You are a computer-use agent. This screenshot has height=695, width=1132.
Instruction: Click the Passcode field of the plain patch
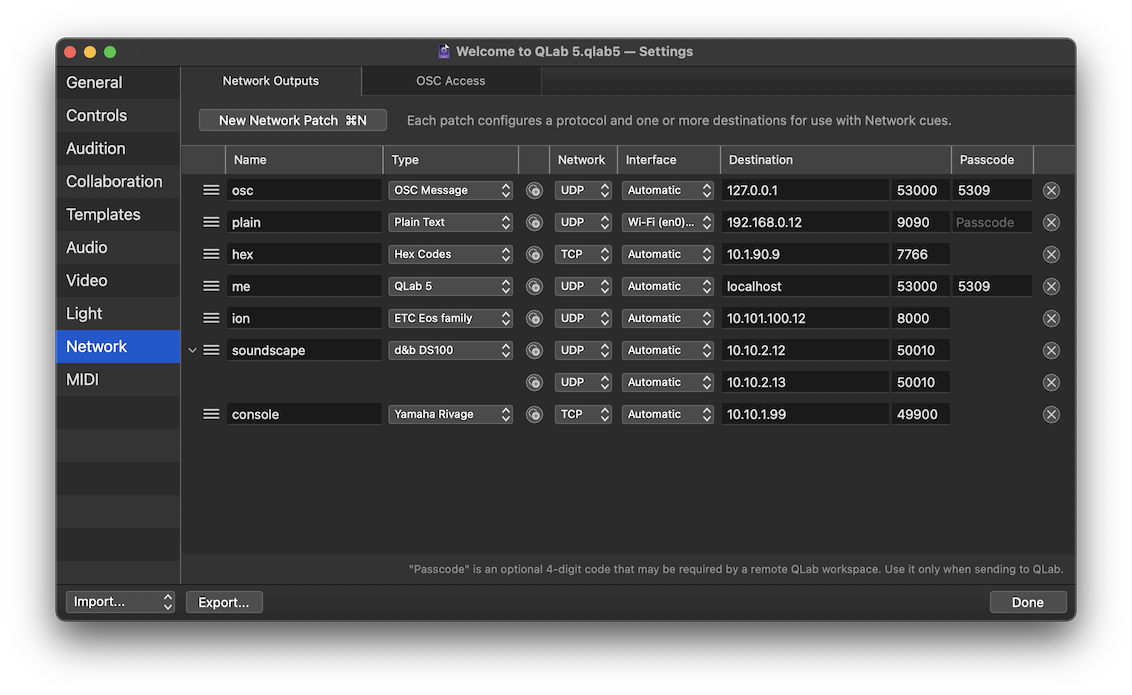pos(991,221)
